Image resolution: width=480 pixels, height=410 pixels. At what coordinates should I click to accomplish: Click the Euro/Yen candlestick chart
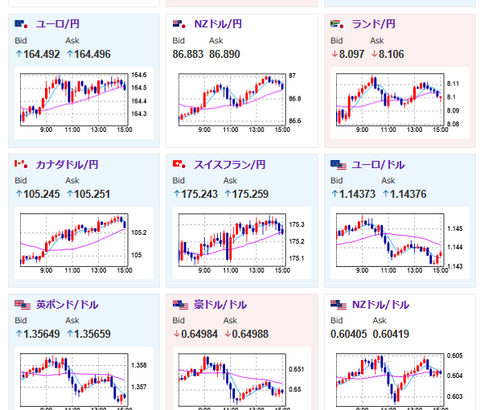tap(84, 103)
